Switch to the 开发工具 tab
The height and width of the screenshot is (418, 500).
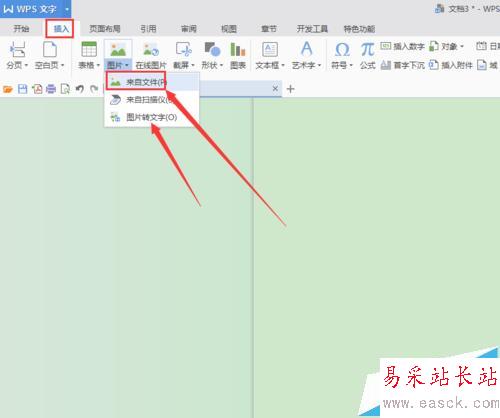click(x=312, y=29)
